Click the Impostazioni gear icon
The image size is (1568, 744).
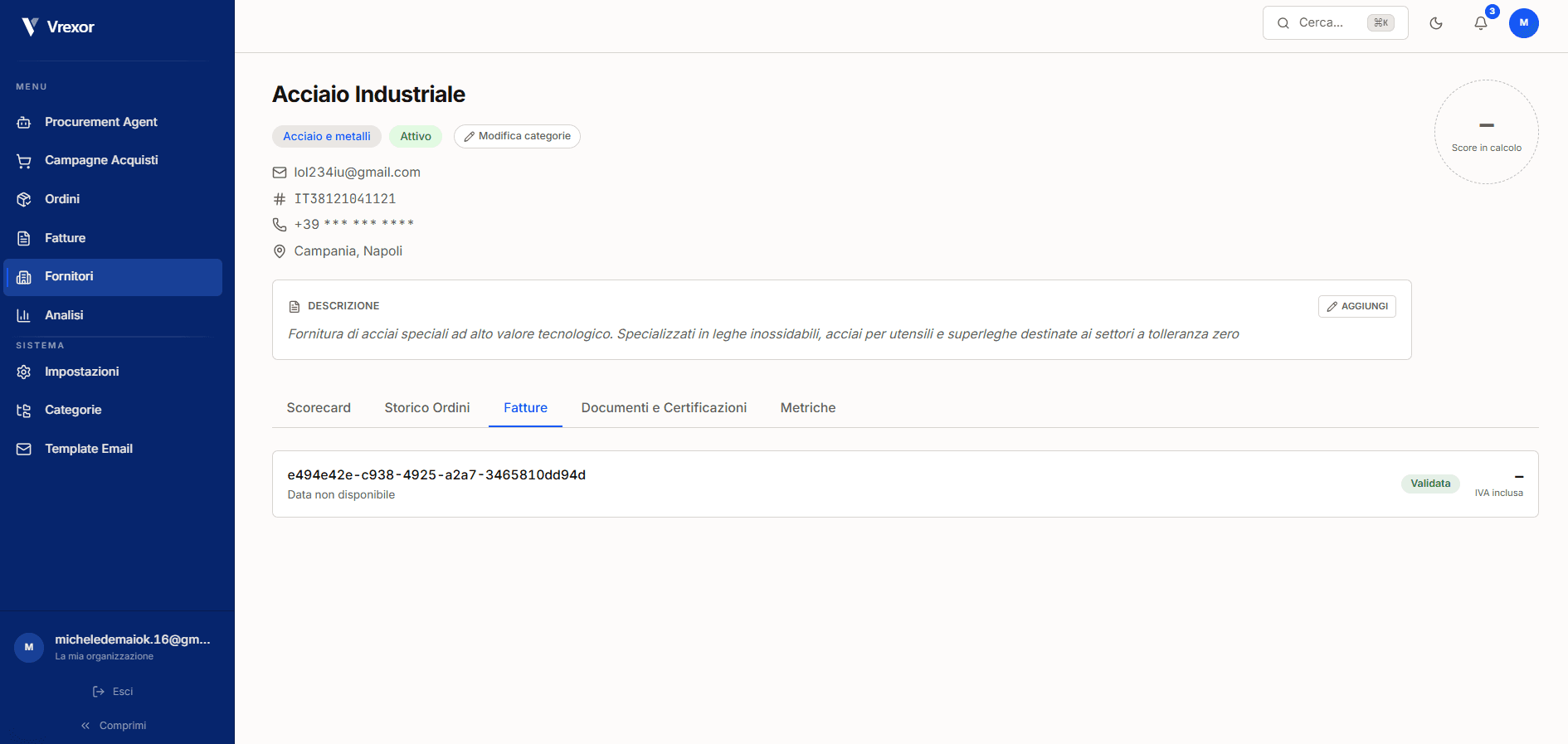[24, 372]
